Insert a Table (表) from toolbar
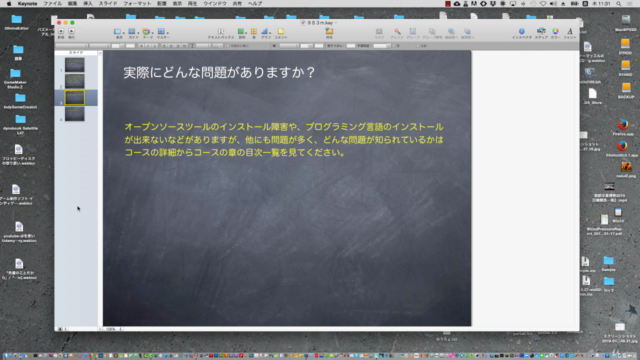This screenshot has width=640, height=360. (253, 31)
